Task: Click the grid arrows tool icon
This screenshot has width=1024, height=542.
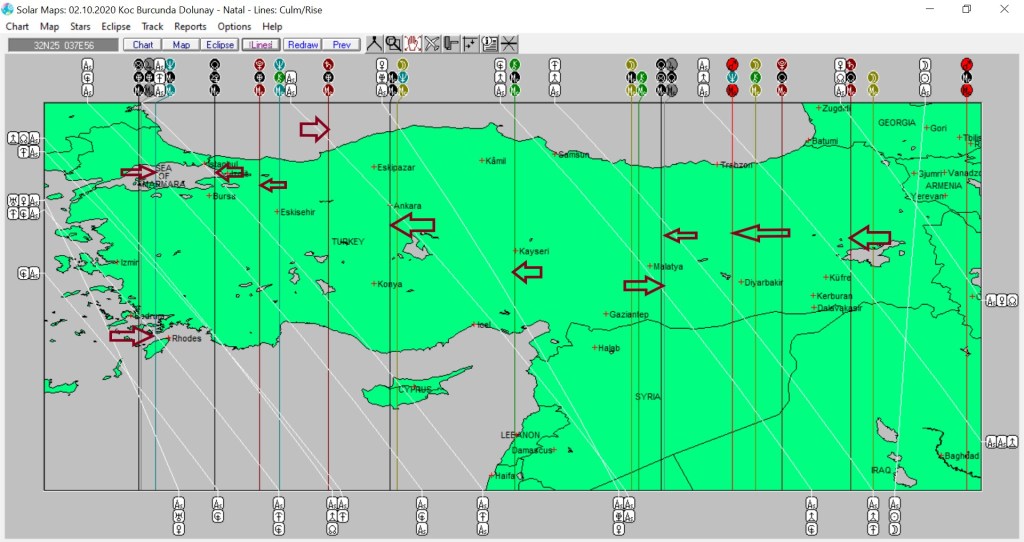Action: coord(470,44)
